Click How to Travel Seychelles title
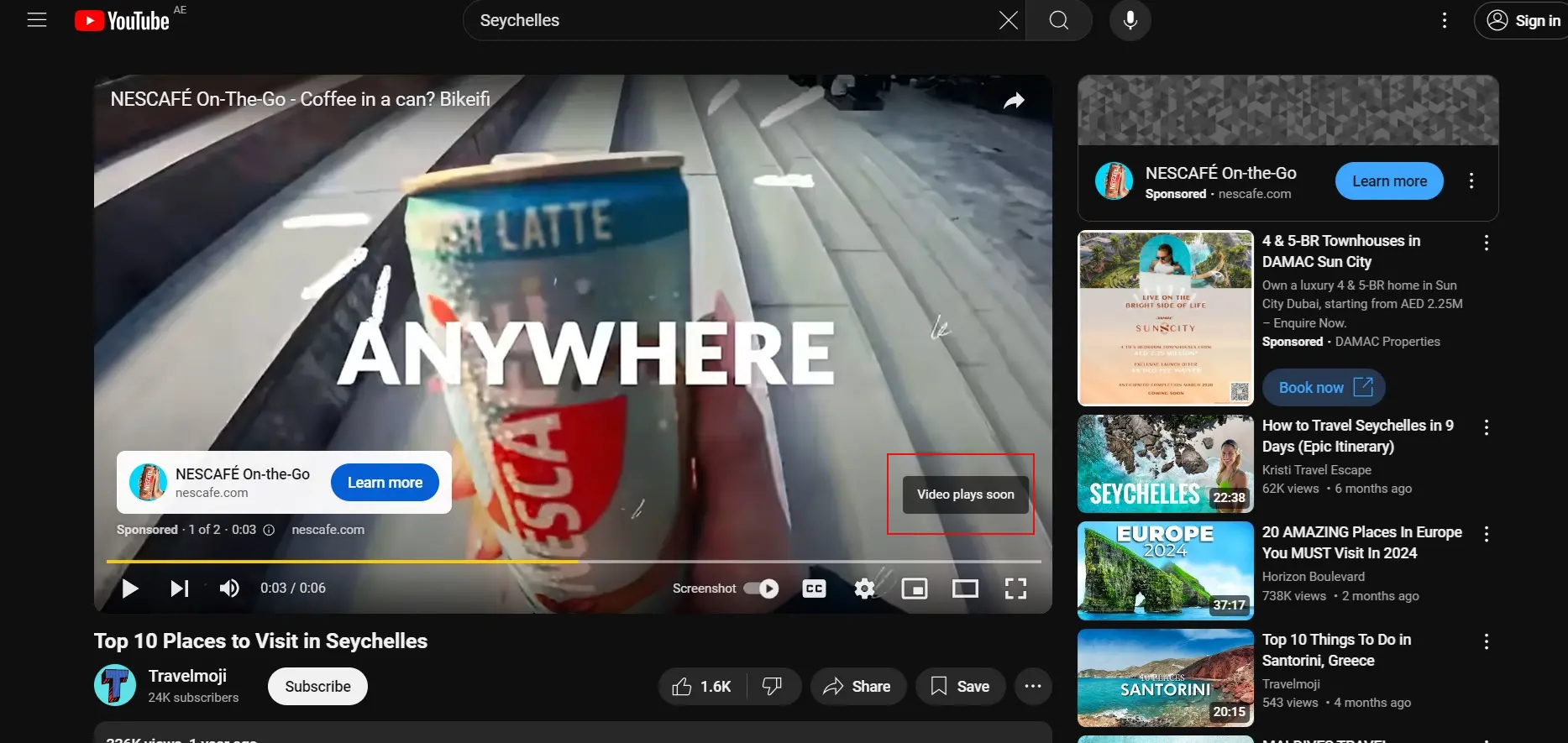1568x743 pixels. coord(1357,436)
